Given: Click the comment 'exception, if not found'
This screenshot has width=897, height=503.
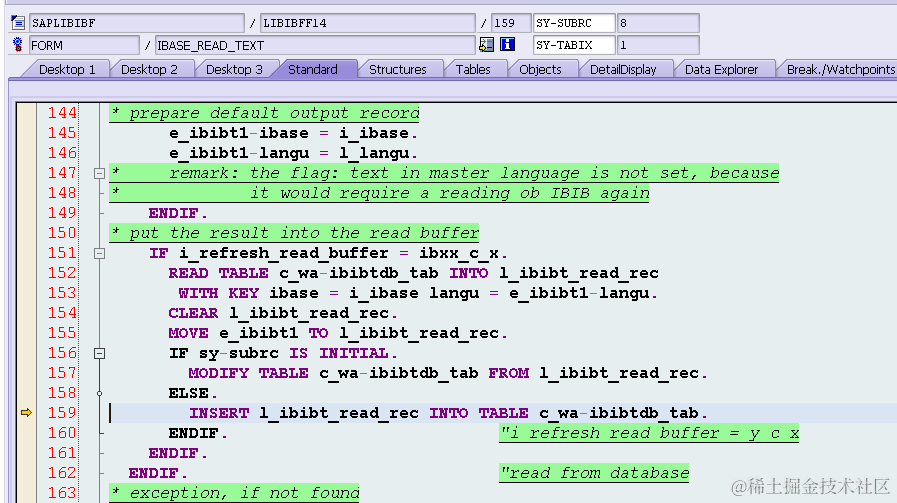Looking at the screenshot, I should [x=235, y=493].
